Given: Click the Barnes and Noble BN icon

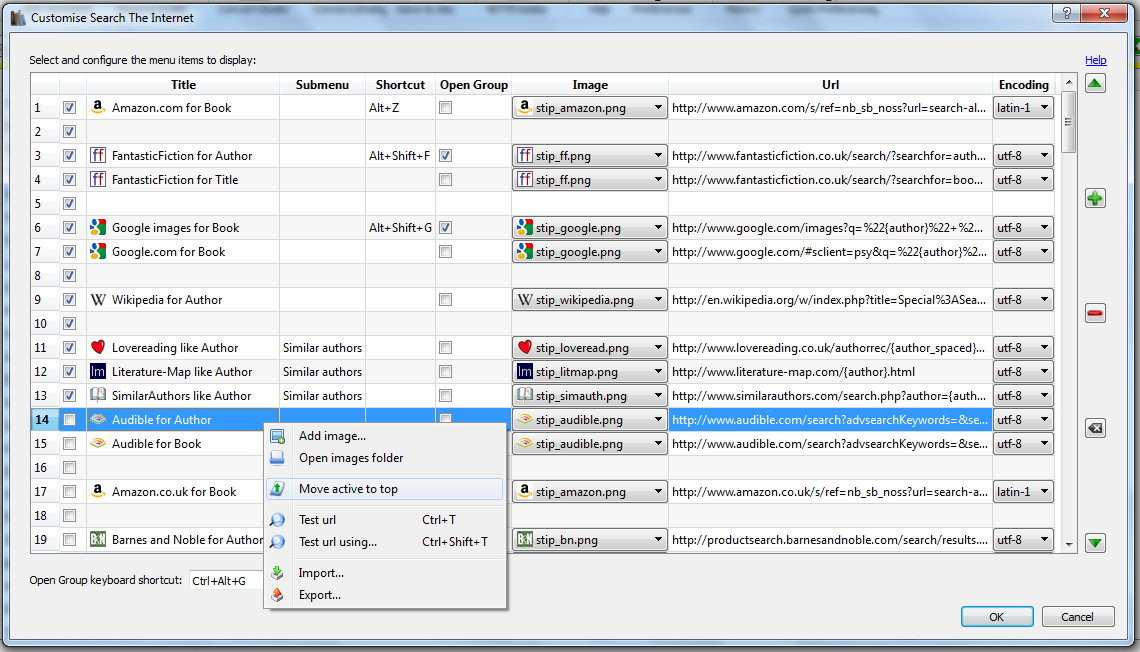Looking at the screenshot, I should 97,539.
